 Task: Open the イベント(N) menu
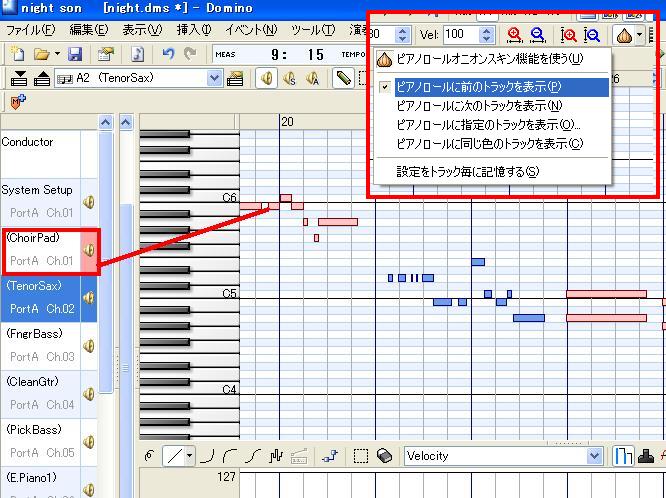[x=251, y=30]
